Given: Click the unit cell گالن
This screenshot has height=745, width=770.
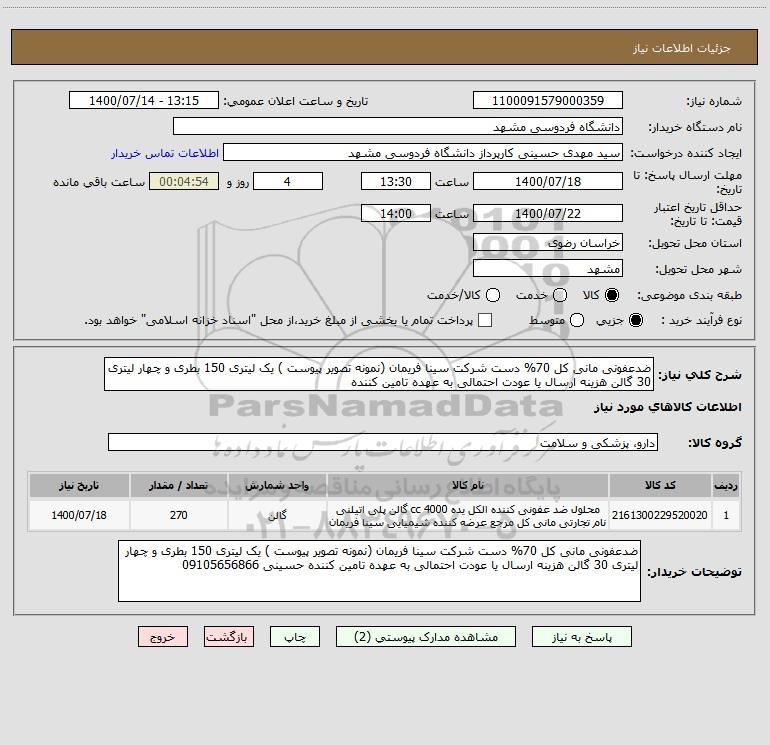Looking at the screenshot, I should 277,515.
